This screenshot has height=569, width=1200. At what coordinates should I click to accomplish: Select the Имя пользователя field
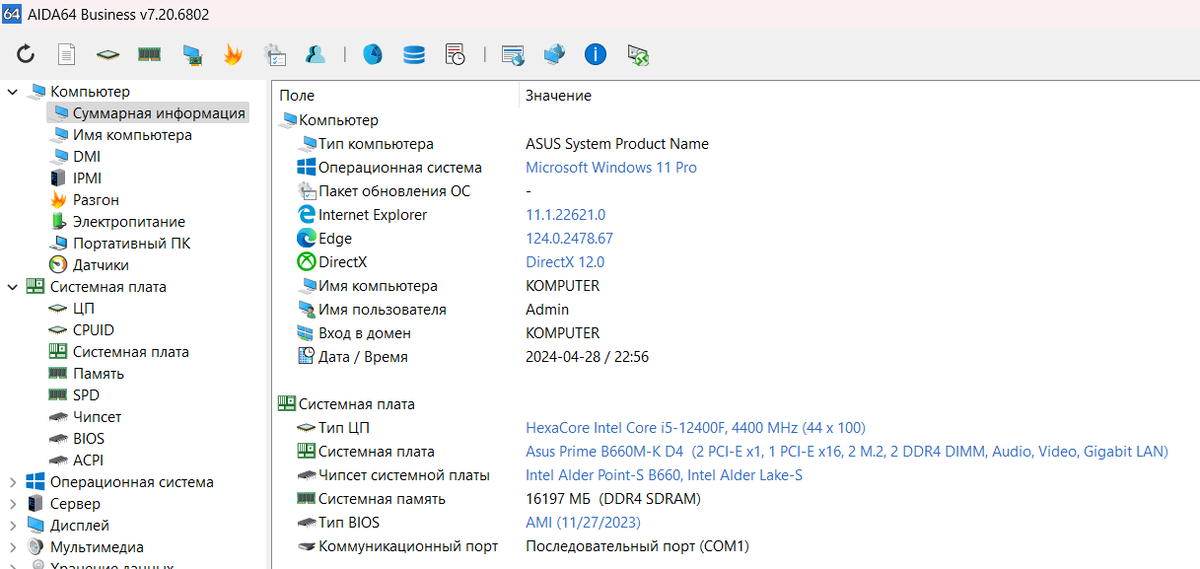[x=382, y=310]
